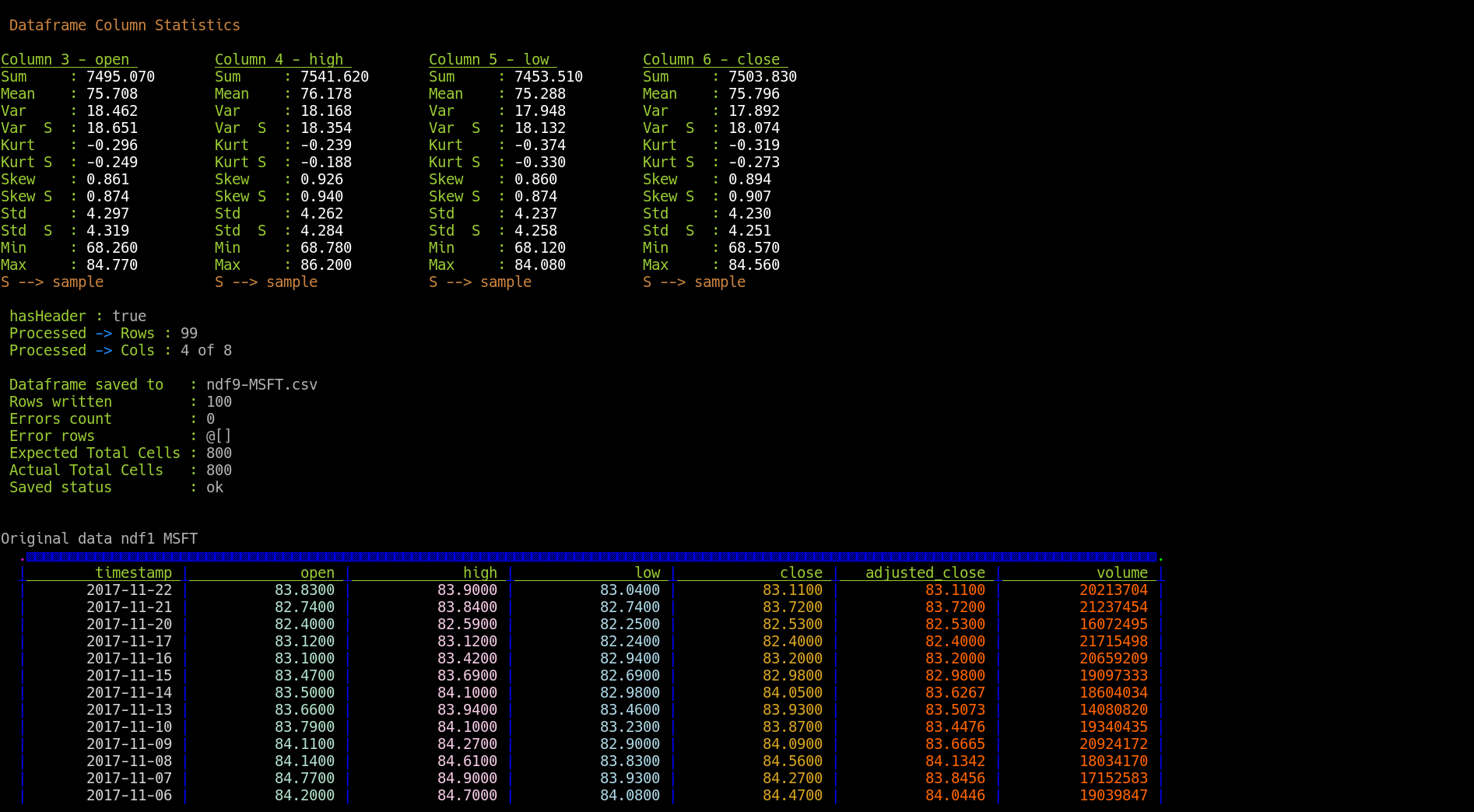
Task: Click the Saved status value ok
Action: point(215,487)
